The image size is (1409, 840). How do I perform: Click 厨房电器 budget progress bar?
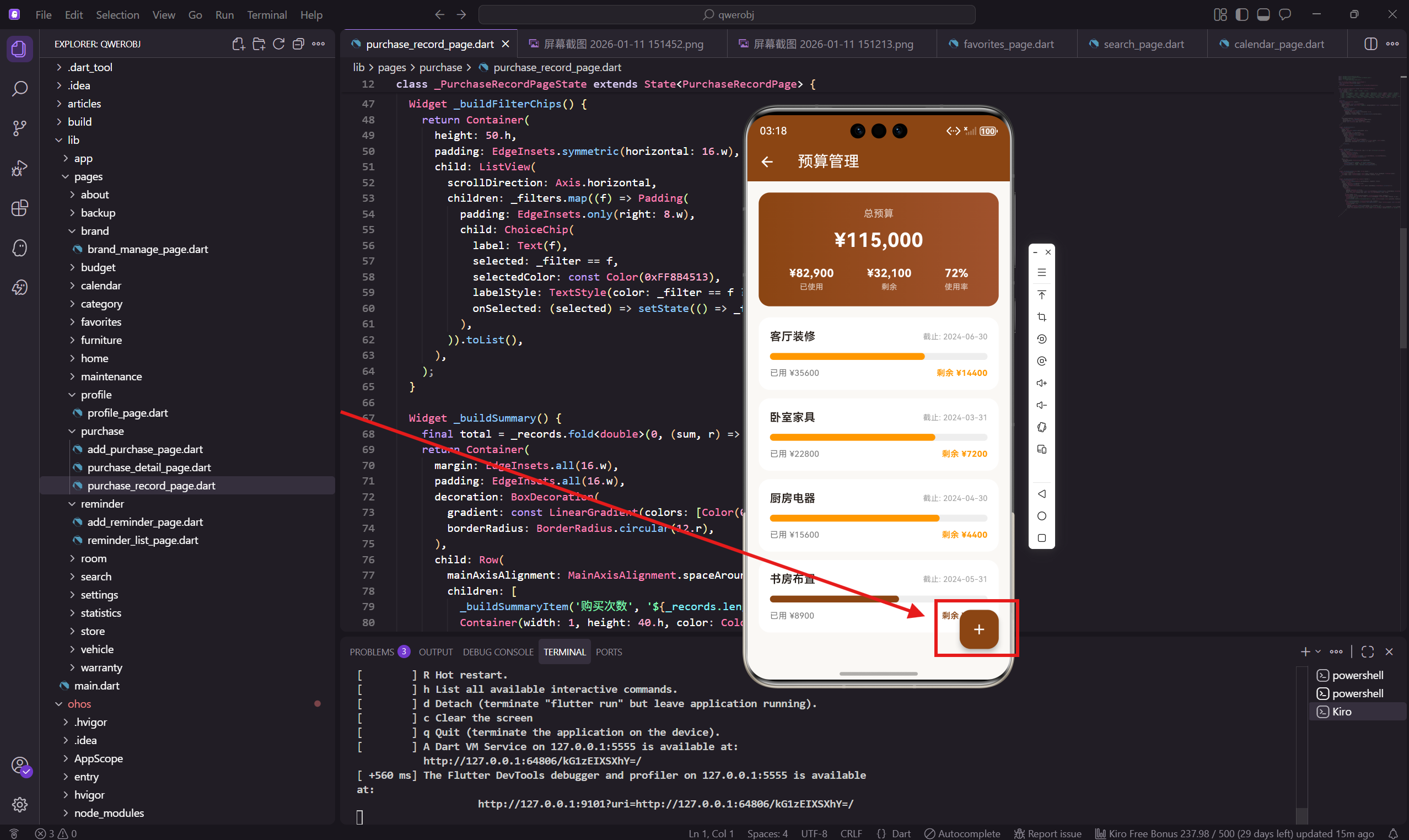878,518
